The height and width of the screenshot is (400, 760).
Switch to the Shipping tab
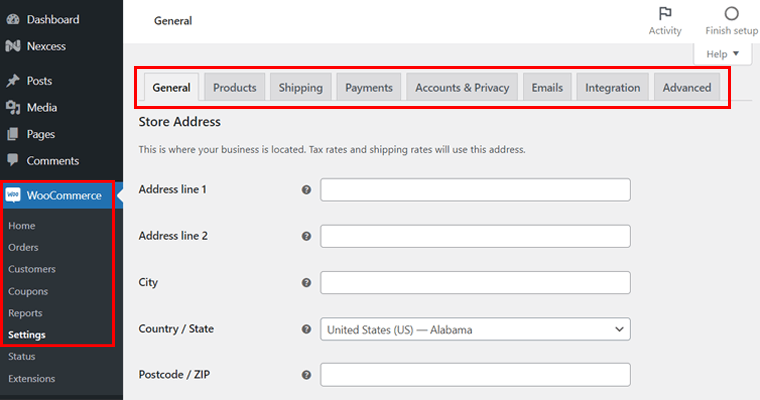301,87
